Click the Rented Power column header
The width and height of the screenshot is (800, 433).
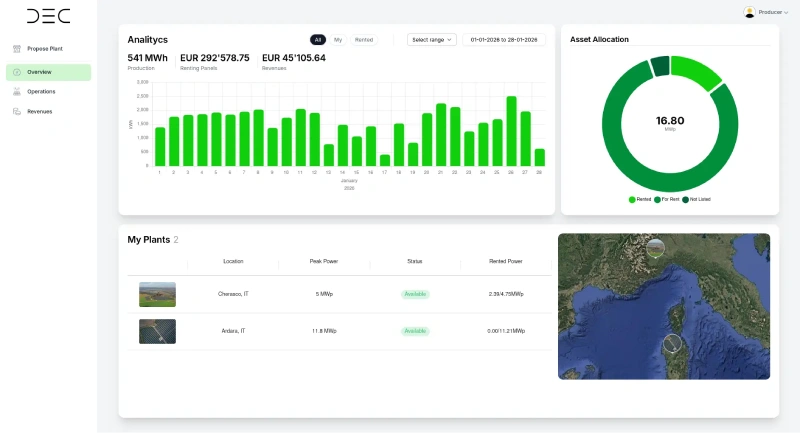point(506,261)
